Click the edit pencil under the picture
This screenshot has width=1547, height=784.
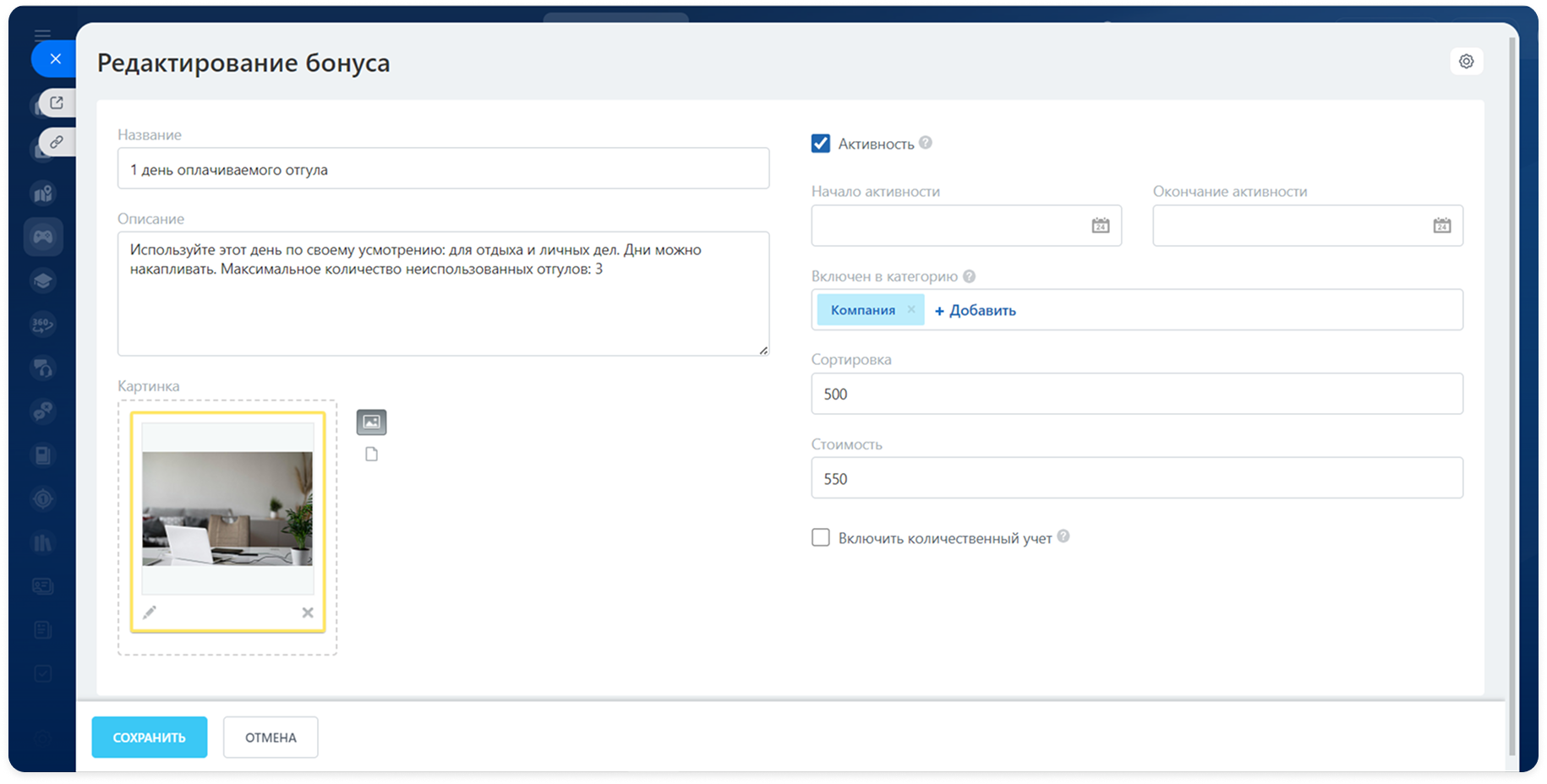[150, 612]
